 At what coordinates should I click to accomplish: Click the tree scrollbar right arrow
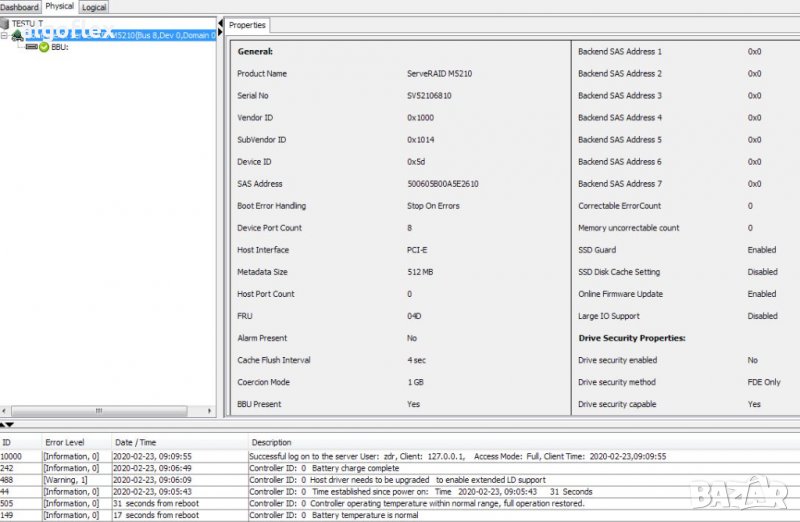click(211, 411)
